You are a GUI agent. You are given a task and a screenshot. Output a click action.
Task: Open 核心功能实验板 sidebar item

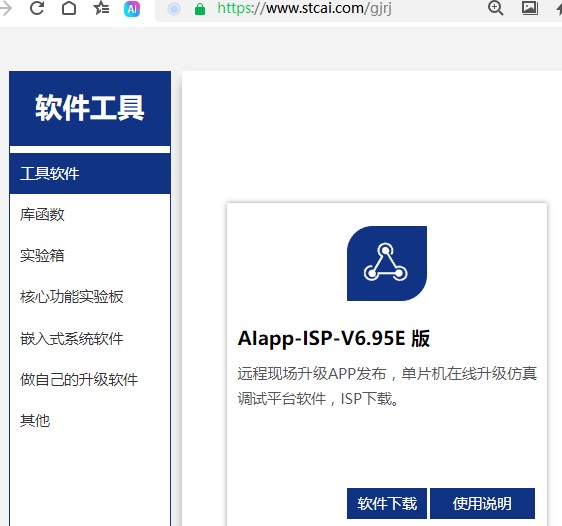click(90, 297)
